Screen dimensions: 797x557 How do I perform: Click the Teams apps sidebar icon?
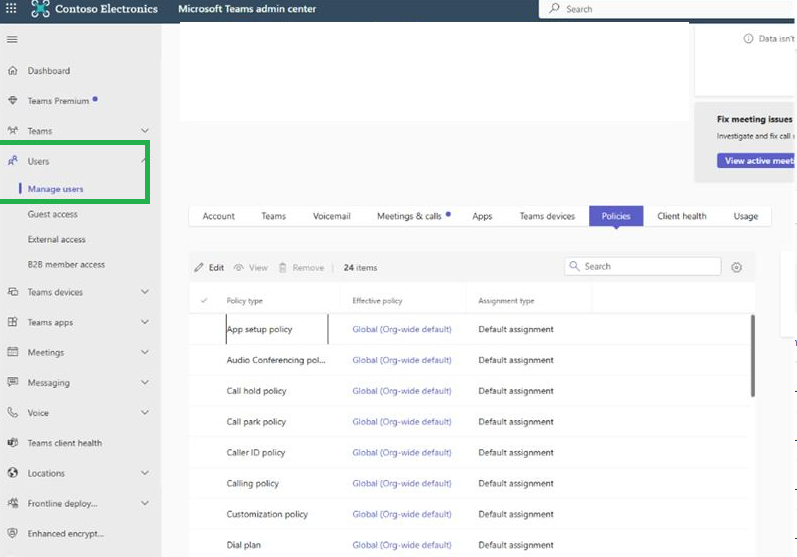[x=13, y=322]
